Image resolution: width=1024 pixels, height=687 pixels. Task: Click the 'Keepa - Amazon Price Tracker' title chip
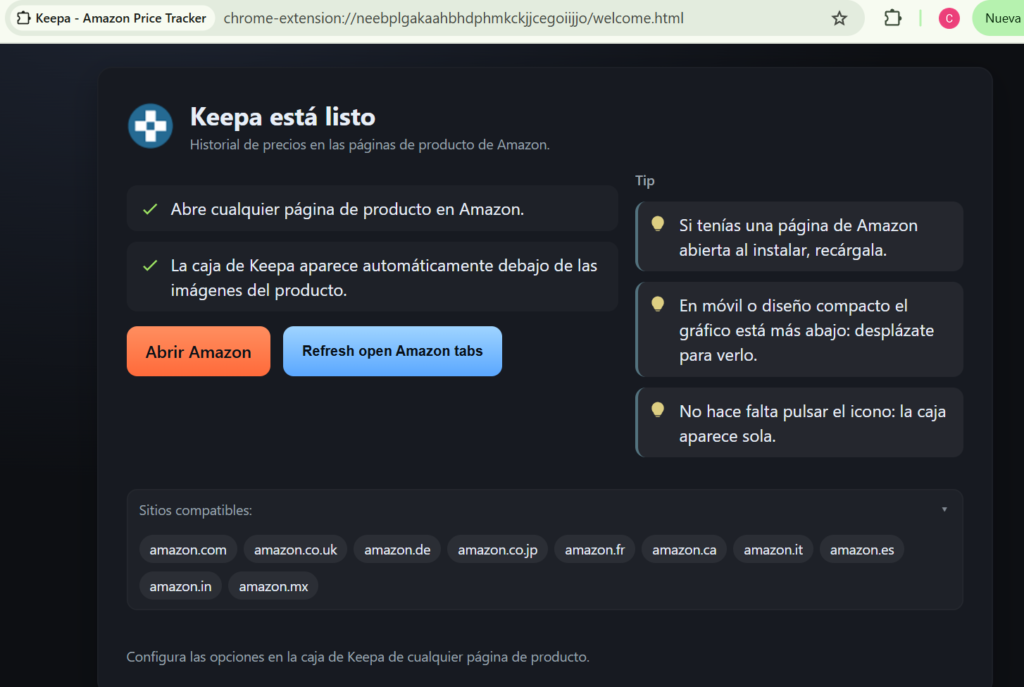coord(112,18)
